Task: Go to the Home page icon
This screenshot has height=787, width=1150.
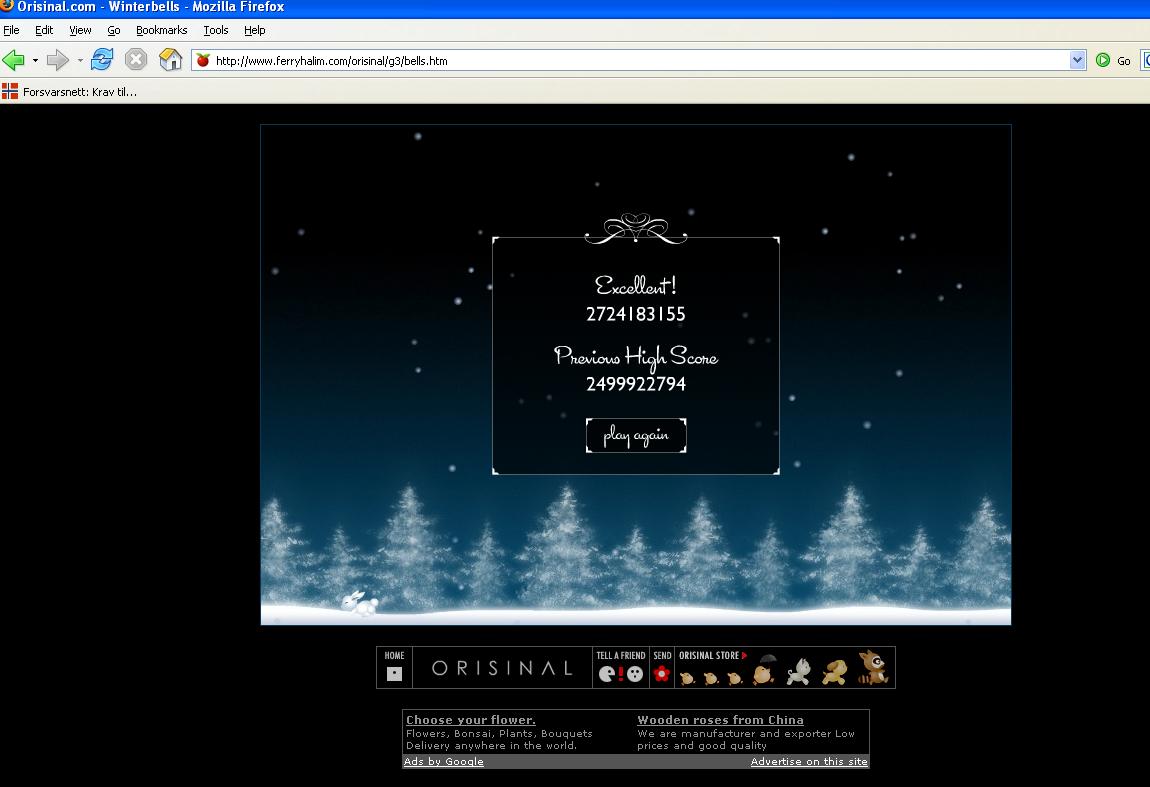Action: point(170,59)
